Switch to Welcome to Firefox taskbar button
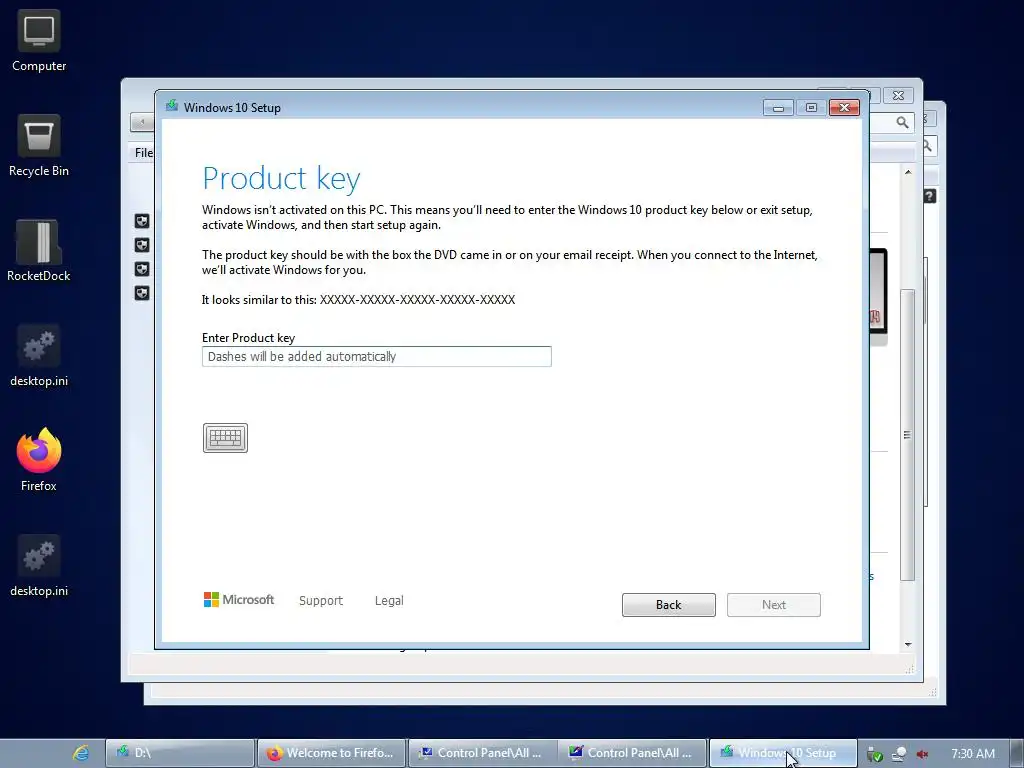 [x=331, y=753]
